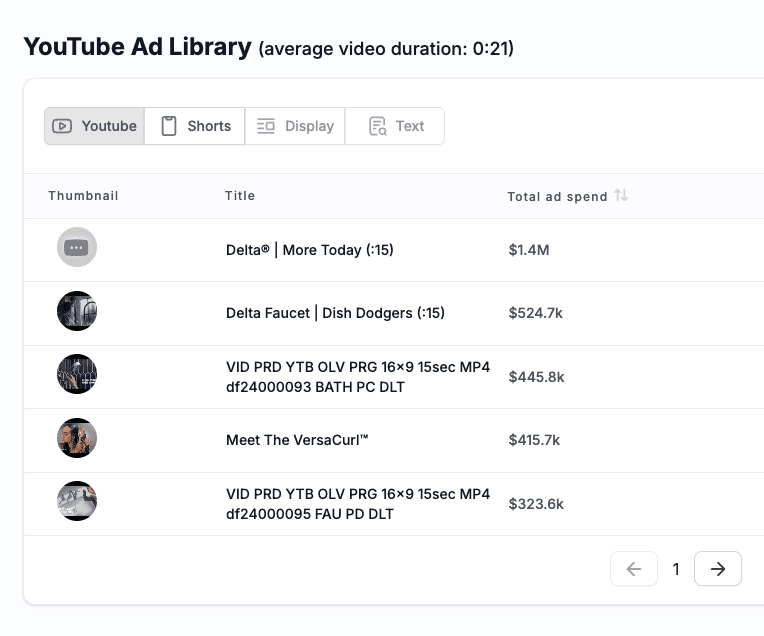Open Delta Faucet Dish Dodgers thumbnail

77,311
